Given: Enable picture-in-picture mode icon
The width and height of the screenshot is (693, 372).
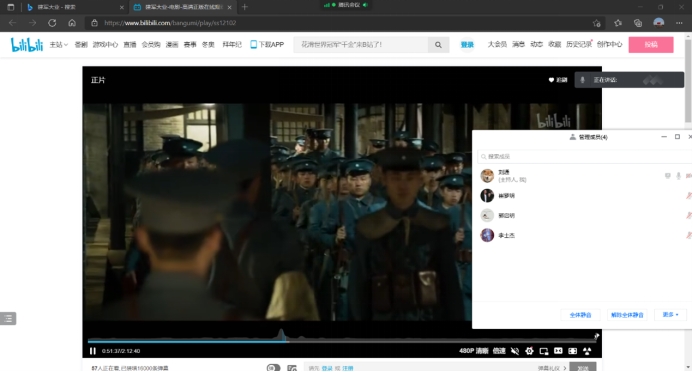Looking at the screenshot, I should tap(544, 351).
